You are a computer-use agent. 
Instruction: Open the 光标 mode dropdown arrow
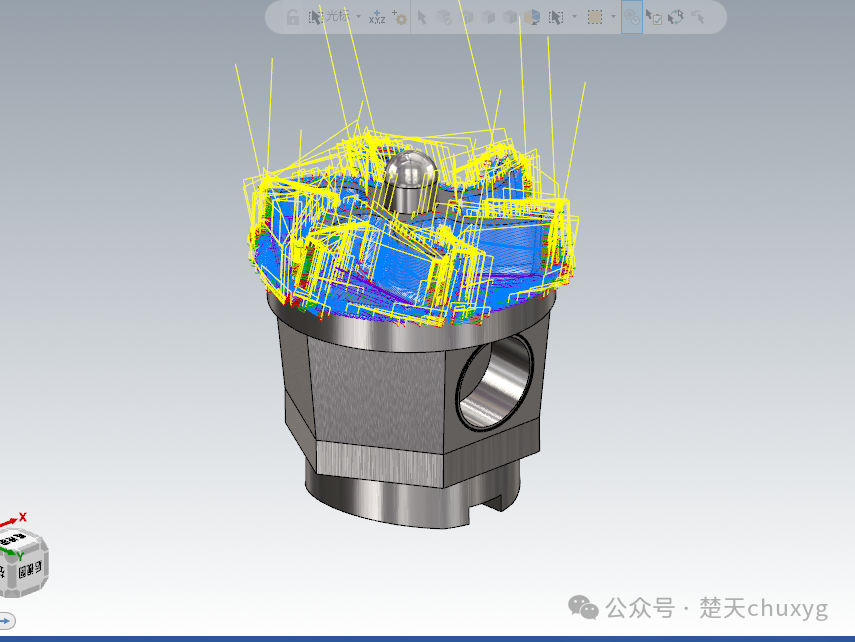pyautogui.click(x=358, y=17)
